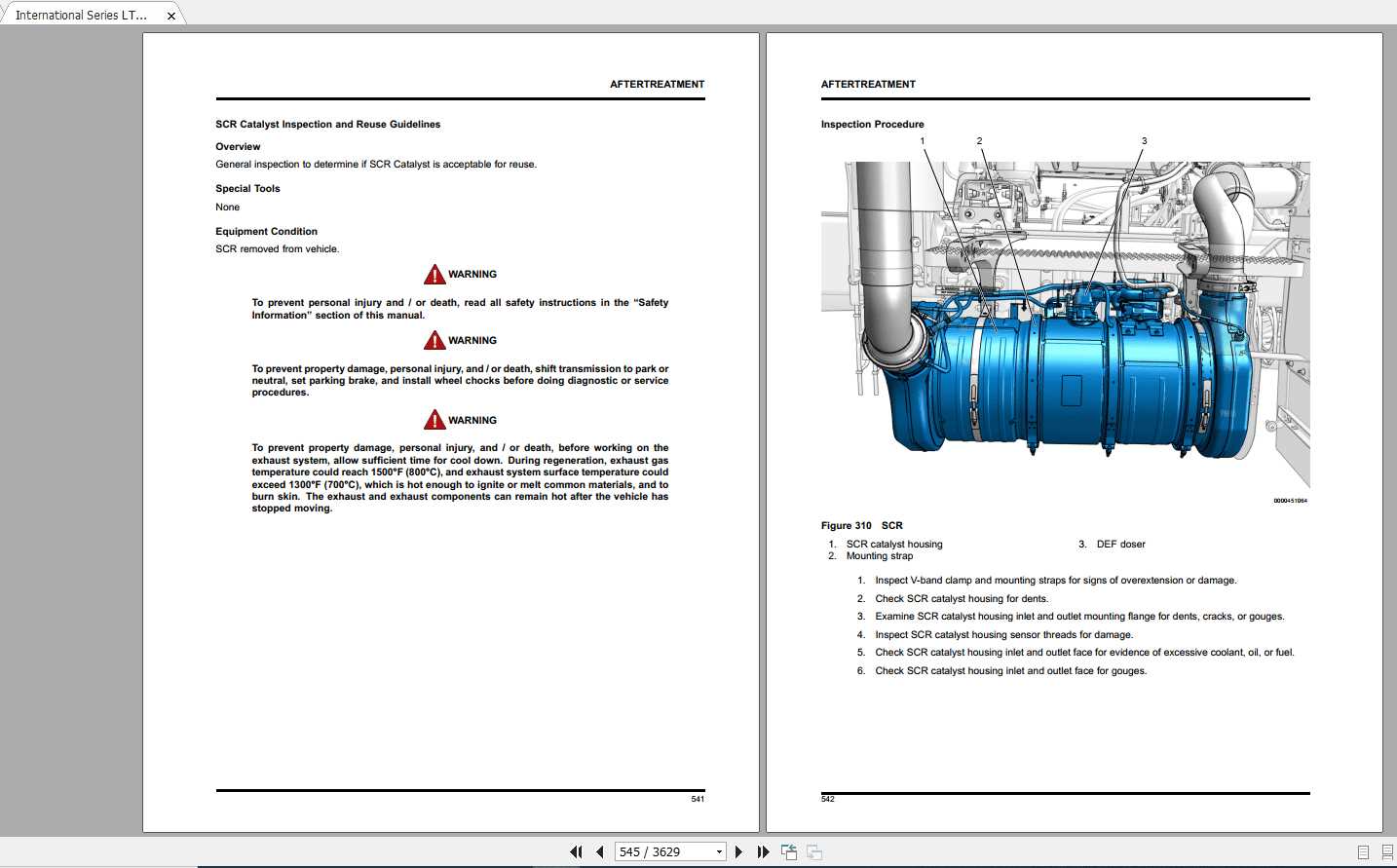
Task: Click the 'Inspection Procedure' heading
Action: [872, 125]
